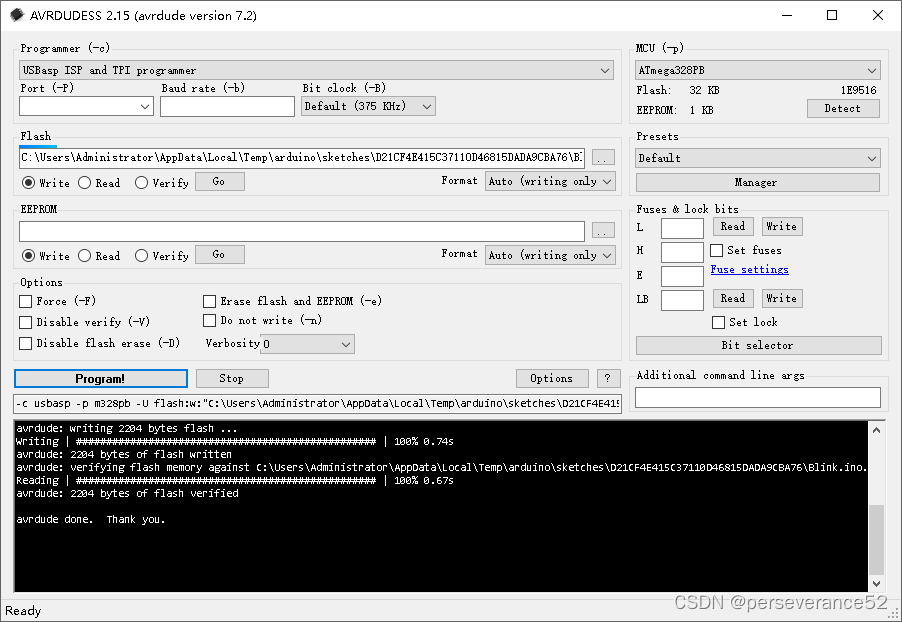Screen dimensions: 902x622
Task: Browse for EEPROM file with '...' button
Action: click(x=603, y=230)
